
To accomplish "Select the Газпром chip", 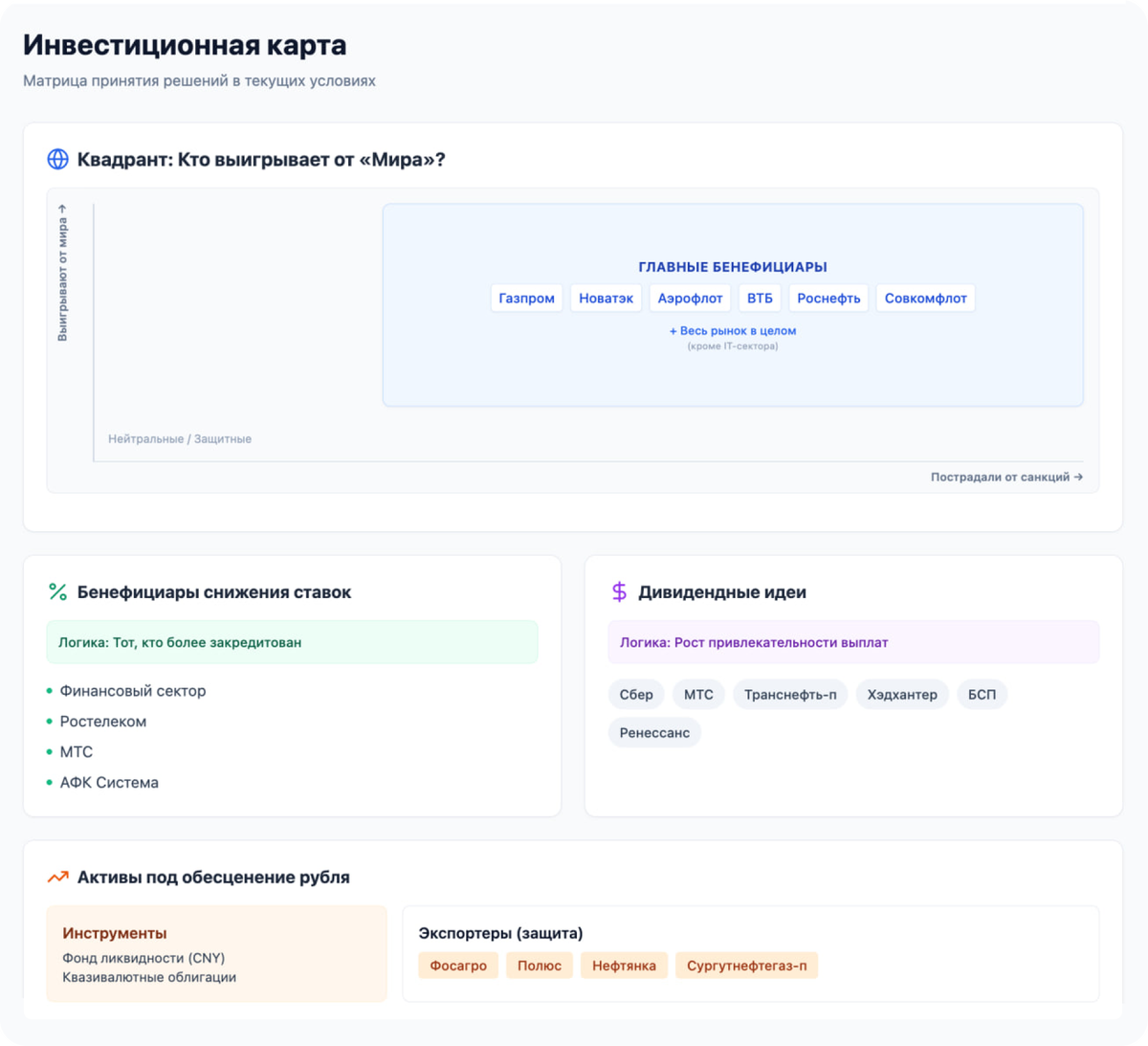I will (x=526, y=299).
